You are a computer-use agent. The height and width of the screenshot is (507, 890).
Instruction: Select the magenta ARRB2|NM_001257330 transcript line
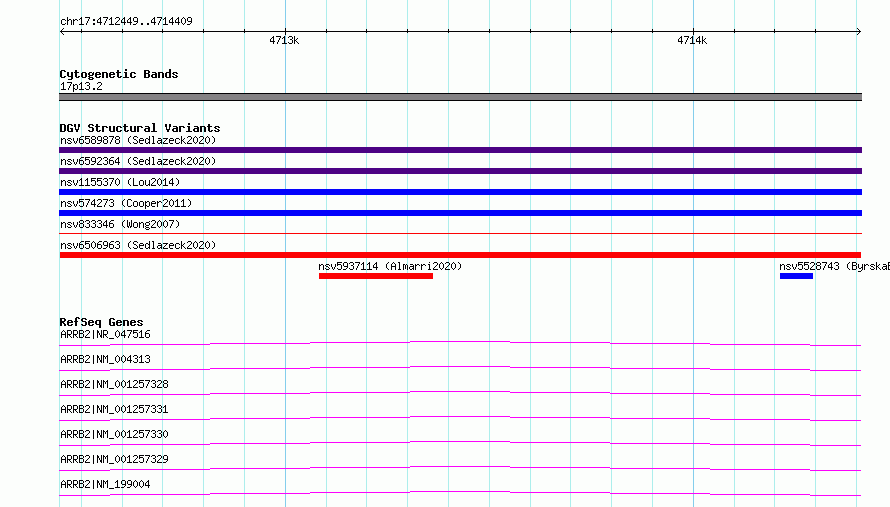(x=460, y=443)
